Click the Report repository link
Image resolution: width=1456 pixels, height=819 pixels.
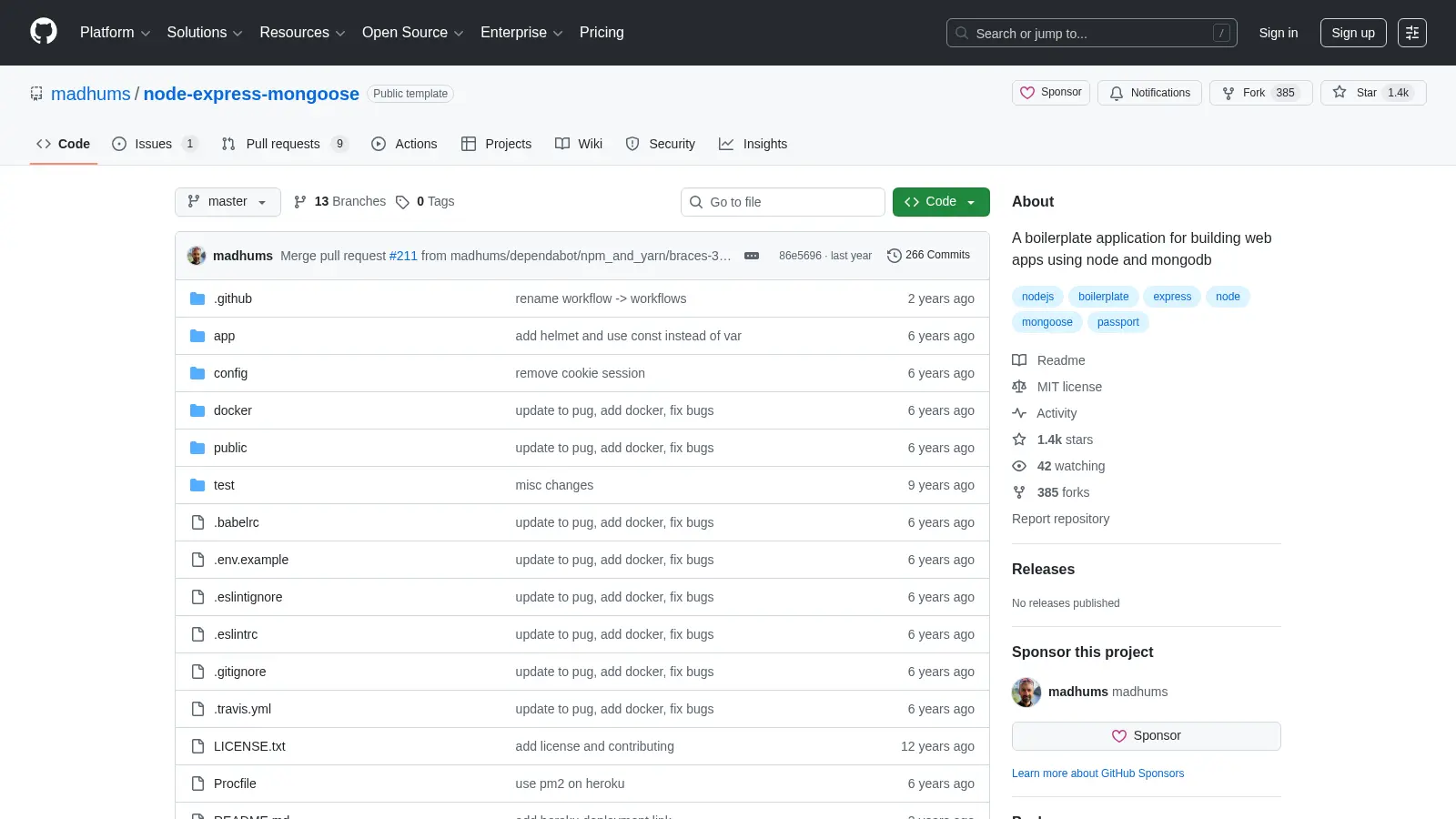coord(1060,519)
